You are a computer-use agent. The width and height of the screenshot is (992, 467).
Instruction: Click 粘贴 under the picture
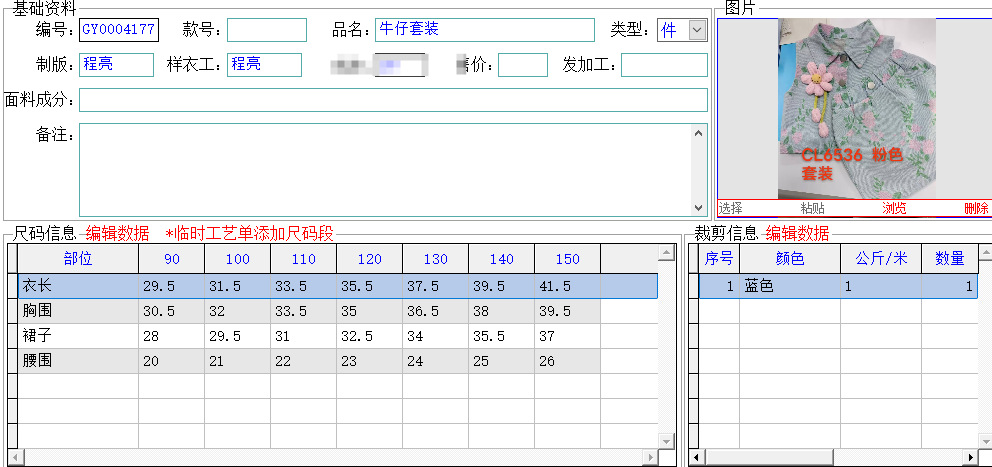[x=812, y=208]
